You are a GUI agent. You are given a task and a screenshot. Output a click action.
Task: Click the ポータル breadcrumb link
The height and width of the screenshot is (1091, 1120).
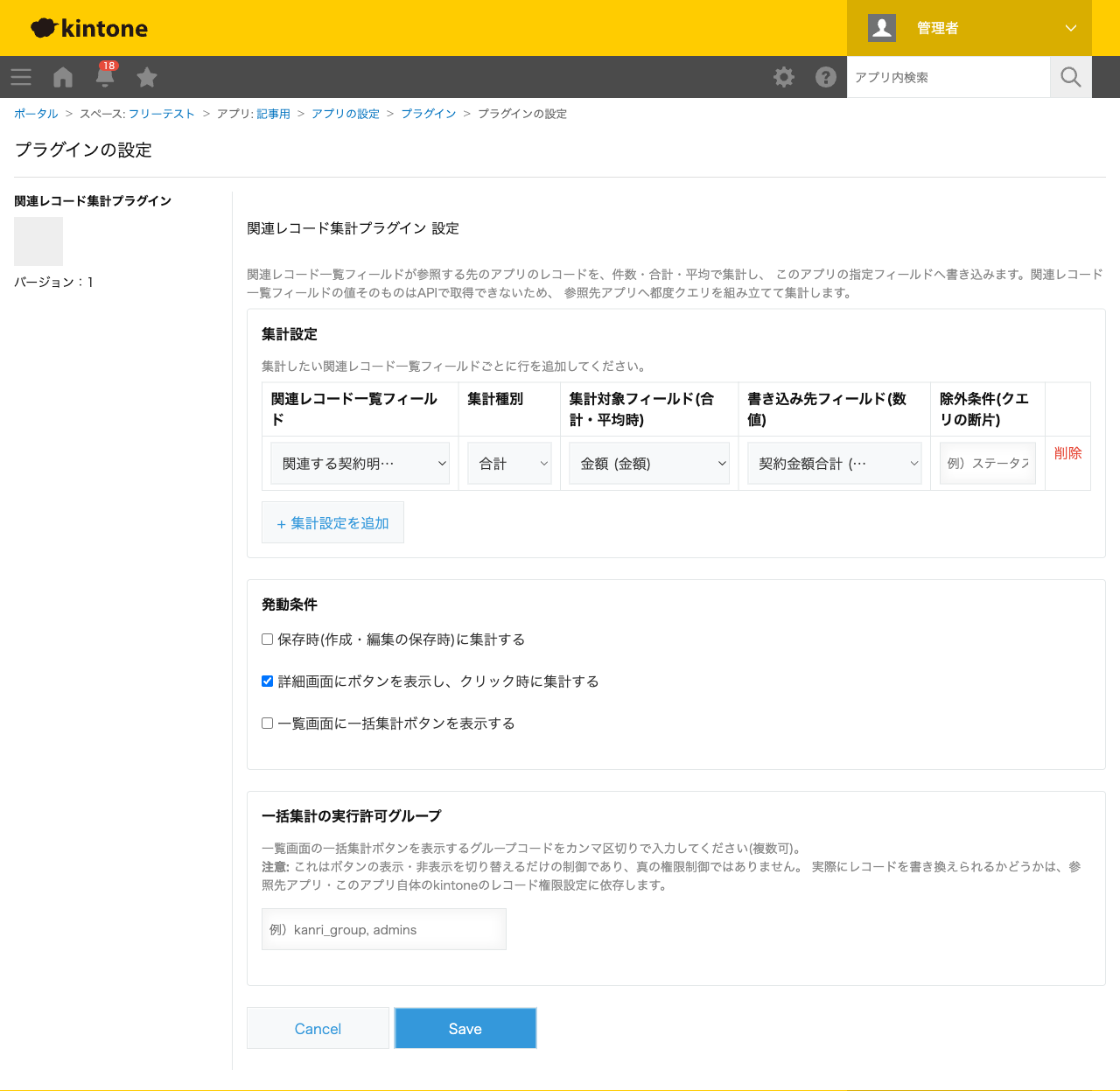tap(36, 114)
